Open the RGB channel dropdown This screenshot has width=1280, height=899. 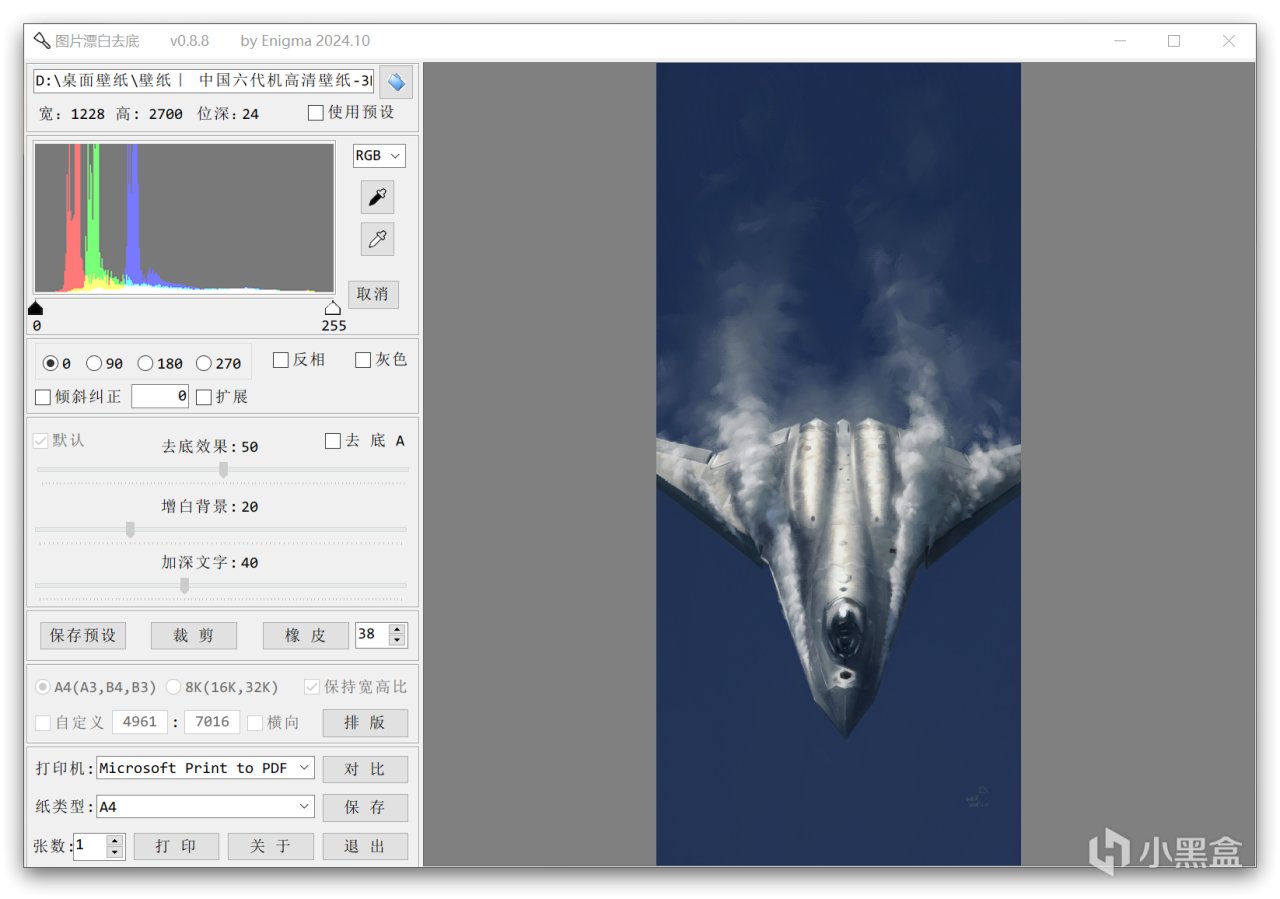click(379, 156)
